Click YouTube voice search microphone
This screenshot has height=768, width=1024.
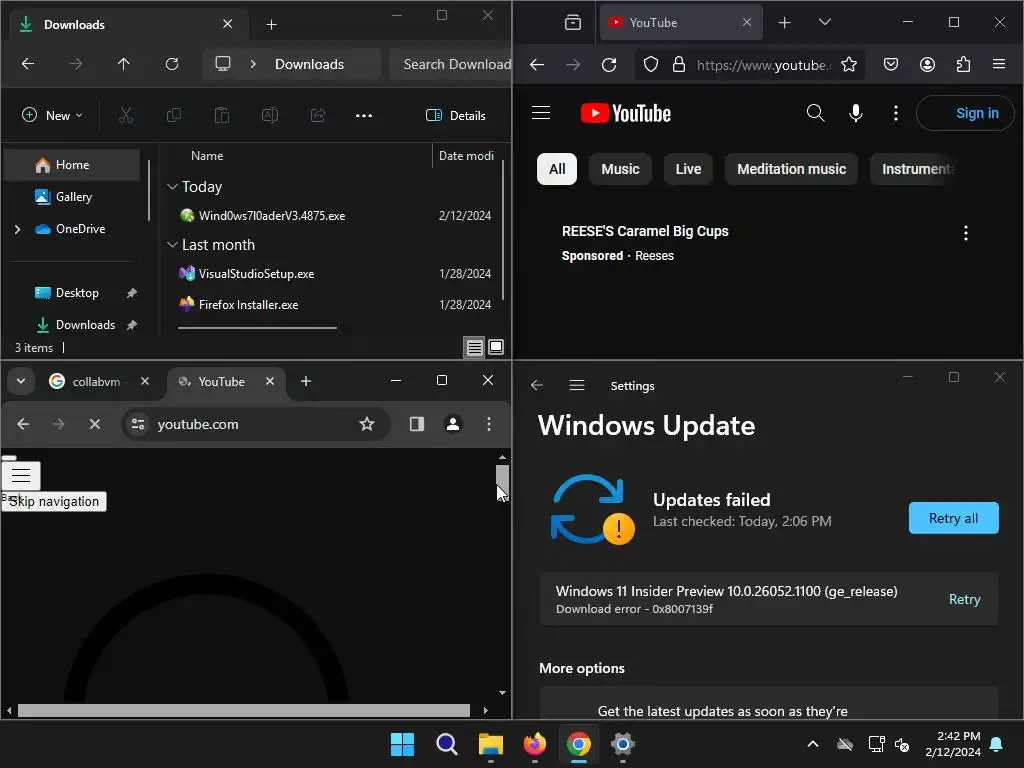[856, 113]
